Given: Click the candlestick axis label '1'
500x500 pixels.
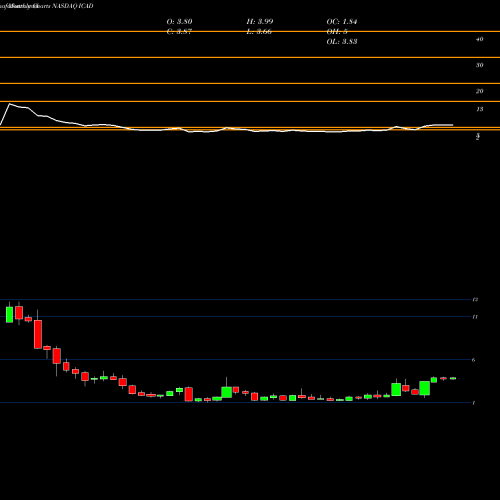Looking at the screenshot, I should coord(474,403).
